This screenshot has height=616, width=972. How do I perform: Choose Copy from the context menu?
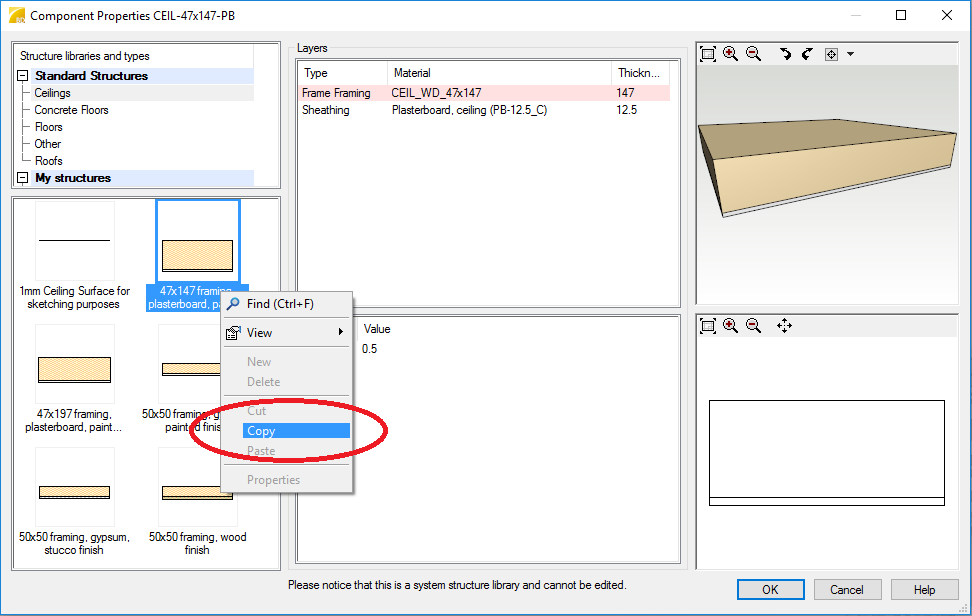point(296,431)
